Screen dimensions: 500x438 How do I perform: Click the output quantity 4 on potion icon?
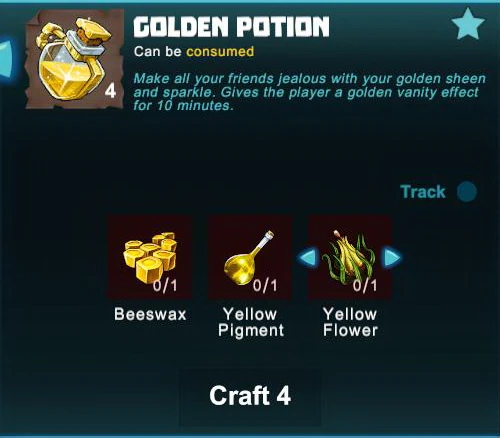click(x=110, y=91)
